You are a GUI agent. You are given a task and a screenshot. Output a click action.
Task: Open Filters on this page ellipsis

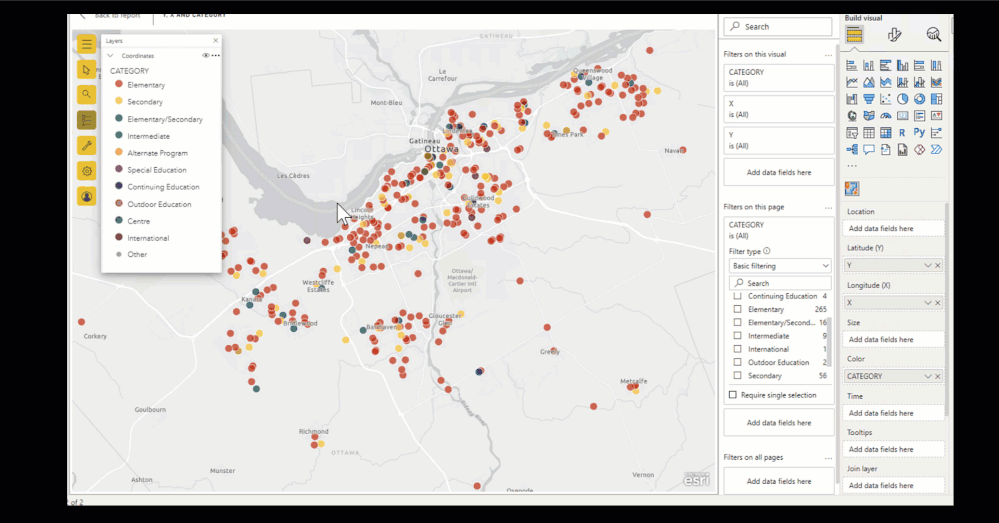[828, 208]
